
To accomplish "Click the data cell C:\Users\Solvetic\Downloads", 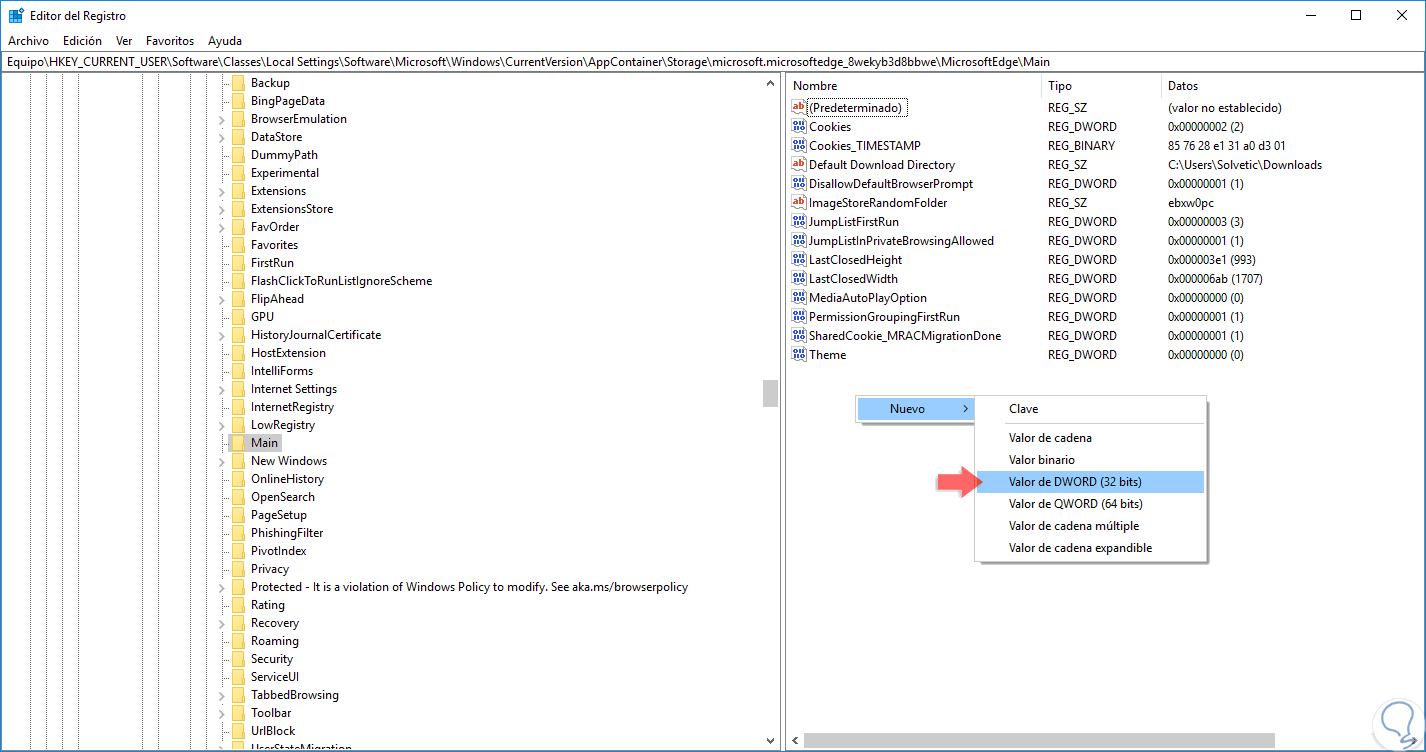I will (x=1244, y=164).
